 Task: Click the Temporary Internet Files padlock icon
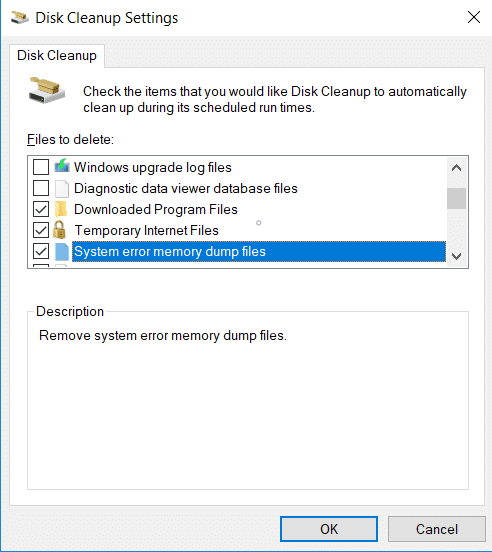click(x=59, y=230)
